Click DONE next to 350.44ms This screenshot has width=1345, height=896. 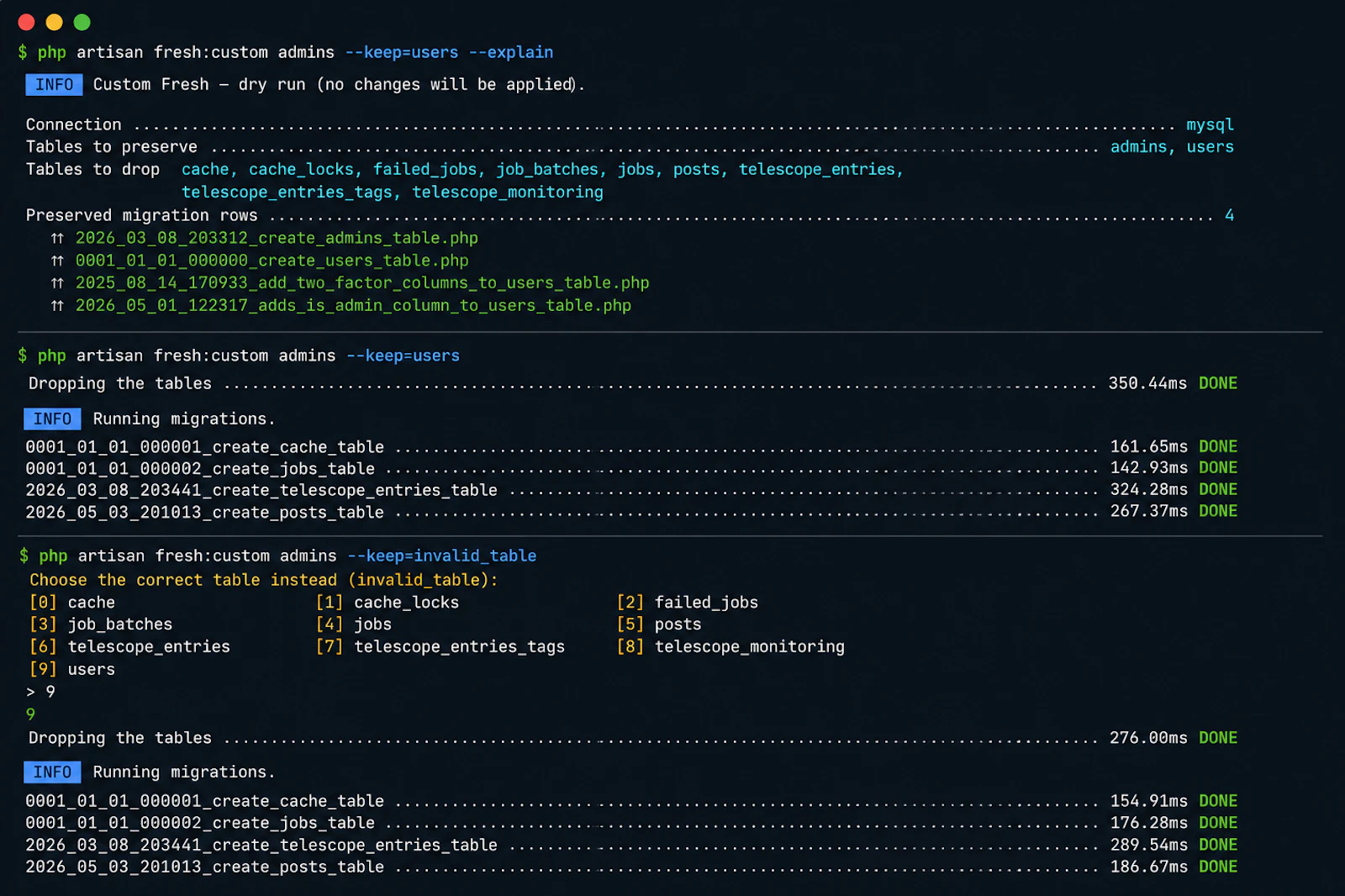pos(1218,383)
